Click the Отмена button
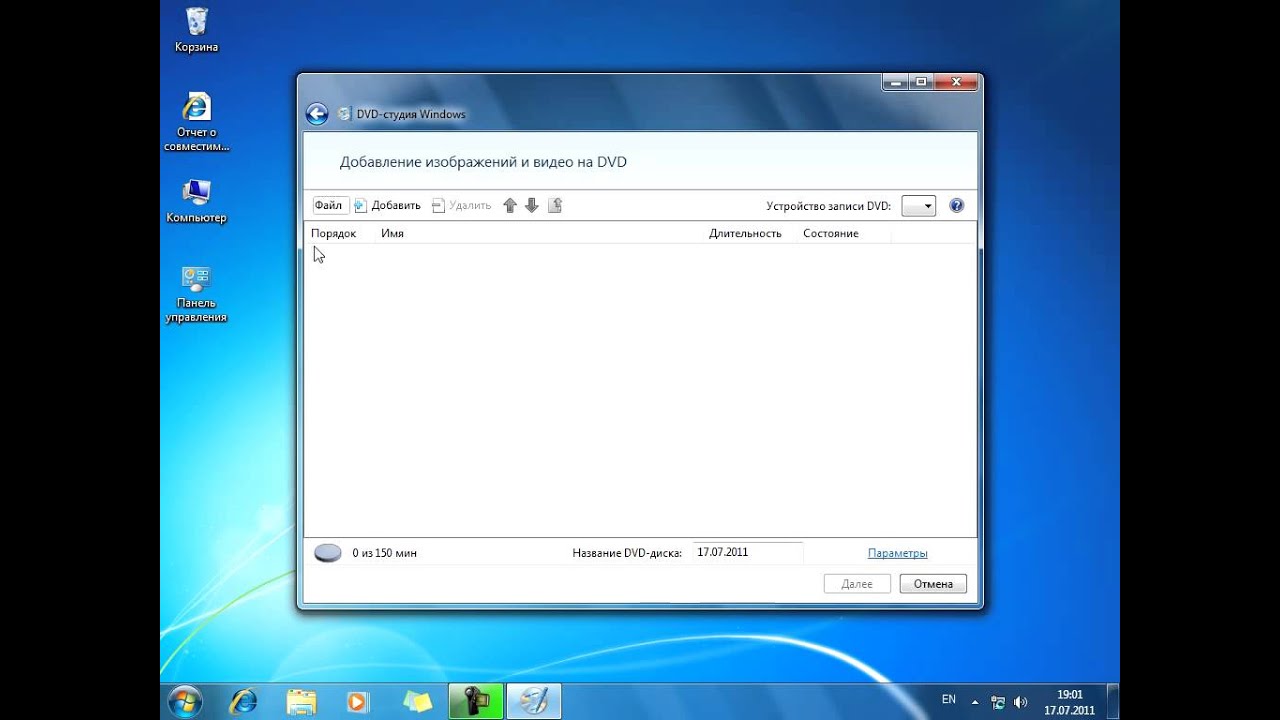This screenshot has width=1280, height=720. coord(933,584)
